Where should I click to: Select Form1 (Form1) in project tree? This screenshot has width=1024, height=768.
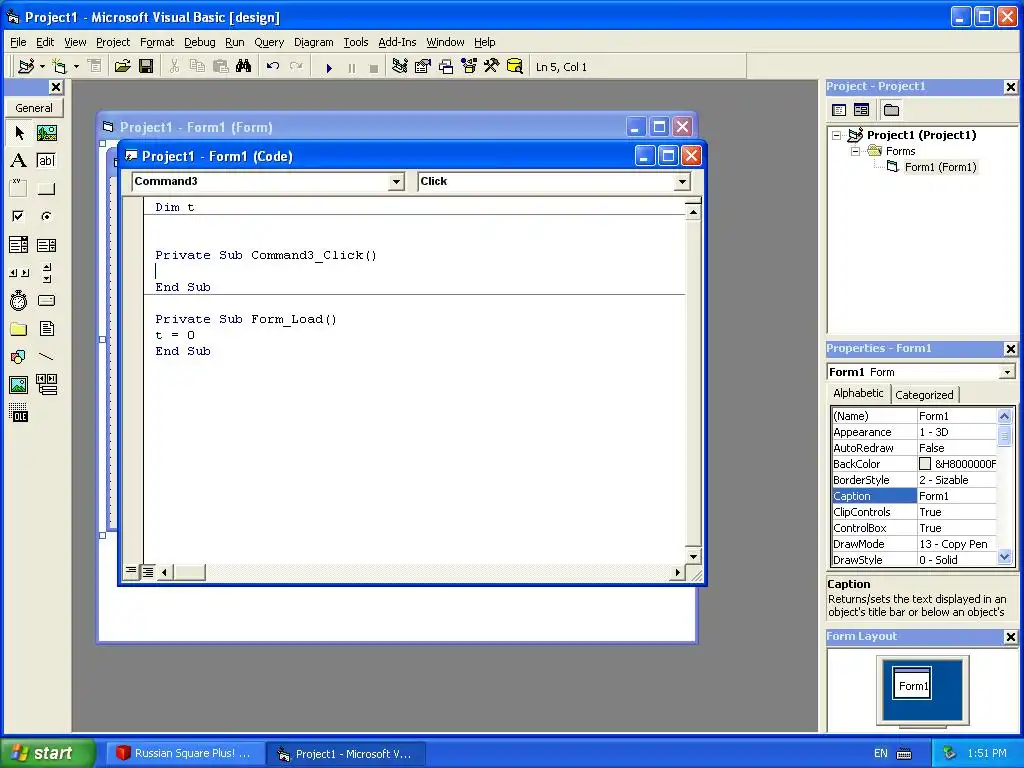point(940,167)
